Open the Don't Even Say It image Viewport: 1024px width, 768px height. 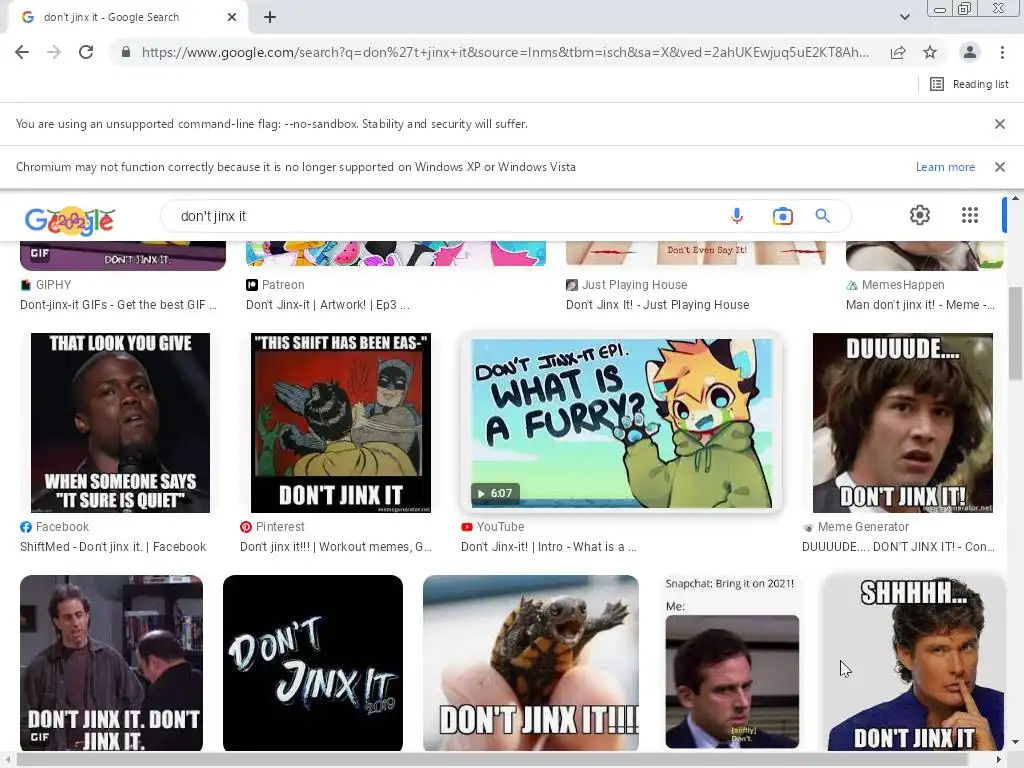[x=696, y=253]
